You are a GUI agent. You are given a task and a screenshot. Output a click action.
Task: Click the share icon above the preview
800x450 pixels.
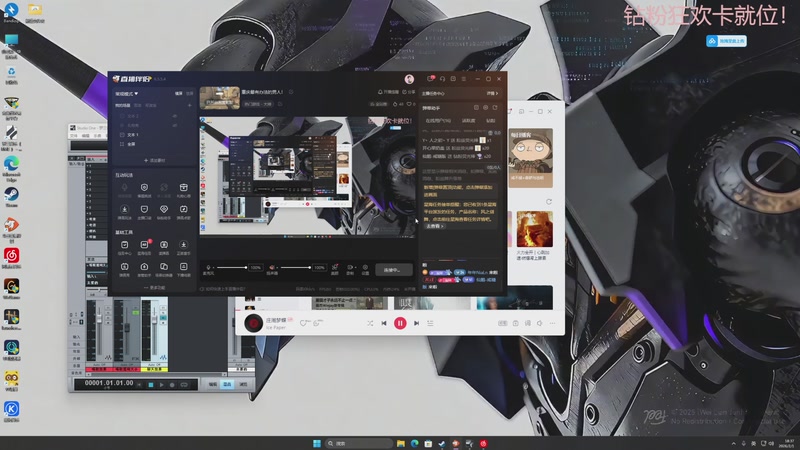[405, 92]
